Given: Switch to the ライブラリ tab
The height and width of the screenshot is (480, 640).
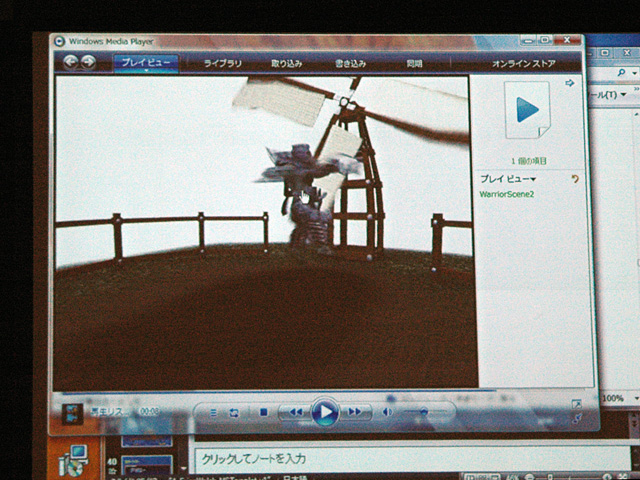Looking at the screenshot, I should coord(223,63).
